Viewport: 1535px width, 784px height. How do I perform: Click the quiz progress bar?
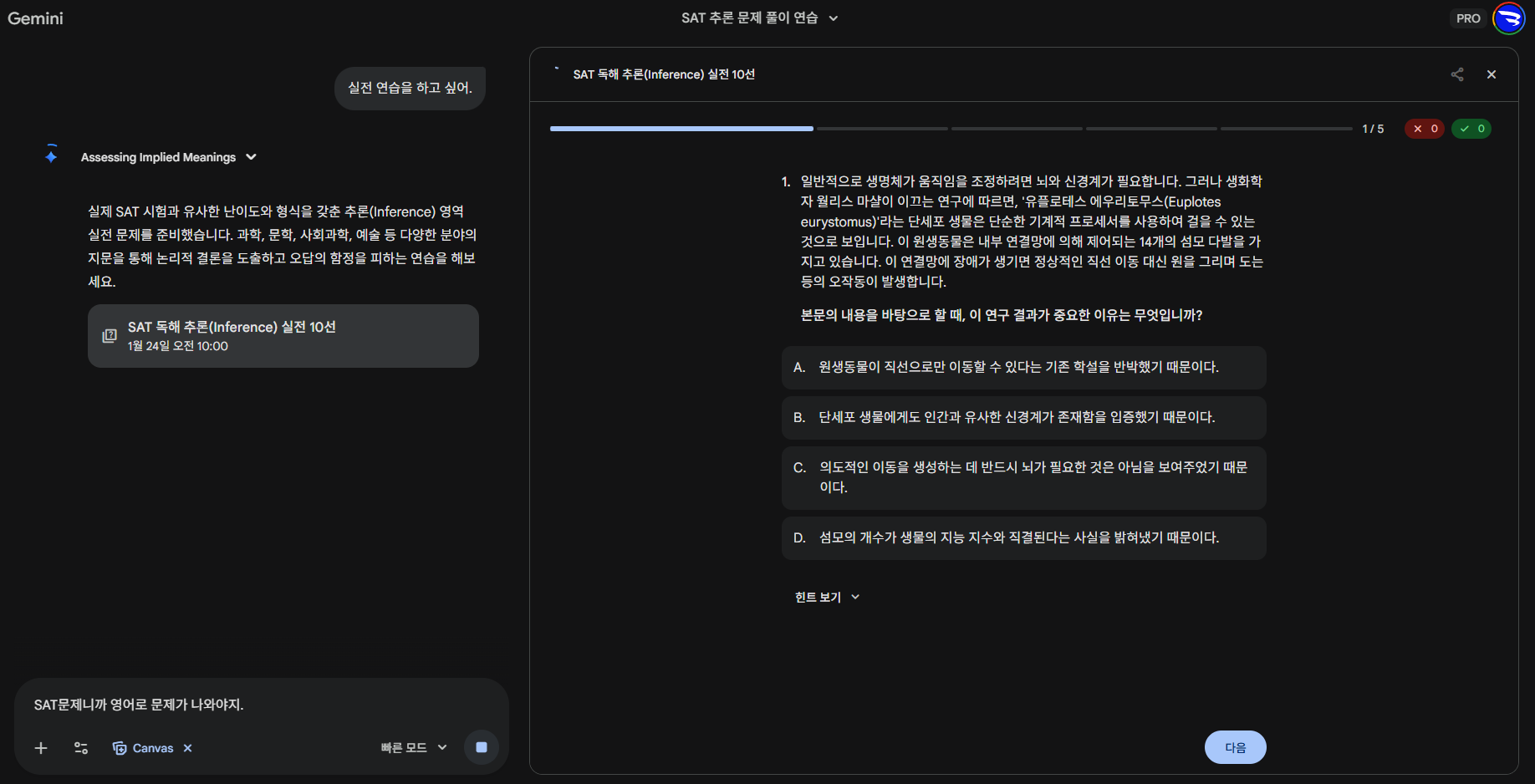pyautogui.click(x=951, y=129)
